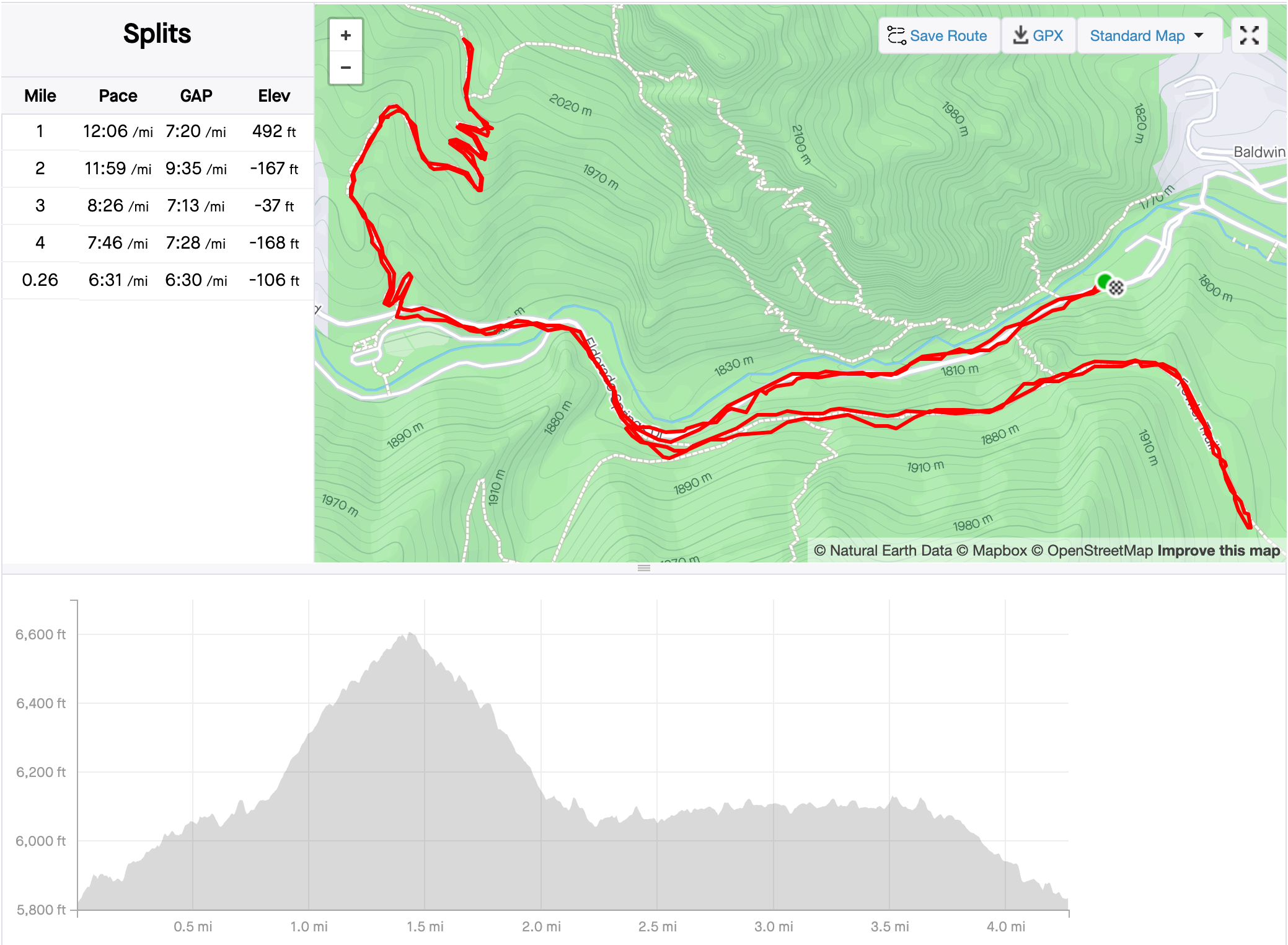Viewport: 1288px width, 945px height.
Task: Select the final 0.26 mile split row
Action: click(158, 280)
